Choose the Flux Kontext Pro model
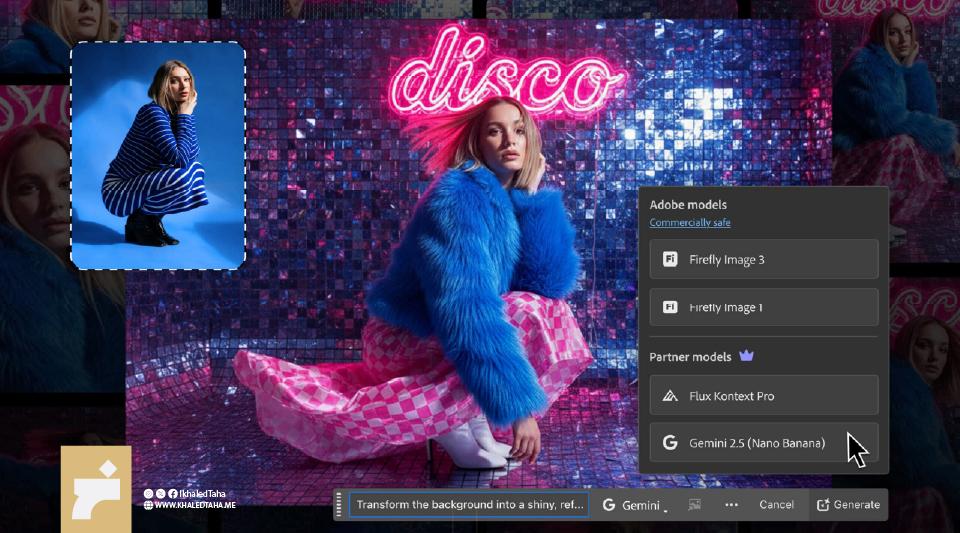Image resolution: width=960 pixels, height=533 pixels. click(764, 396)
